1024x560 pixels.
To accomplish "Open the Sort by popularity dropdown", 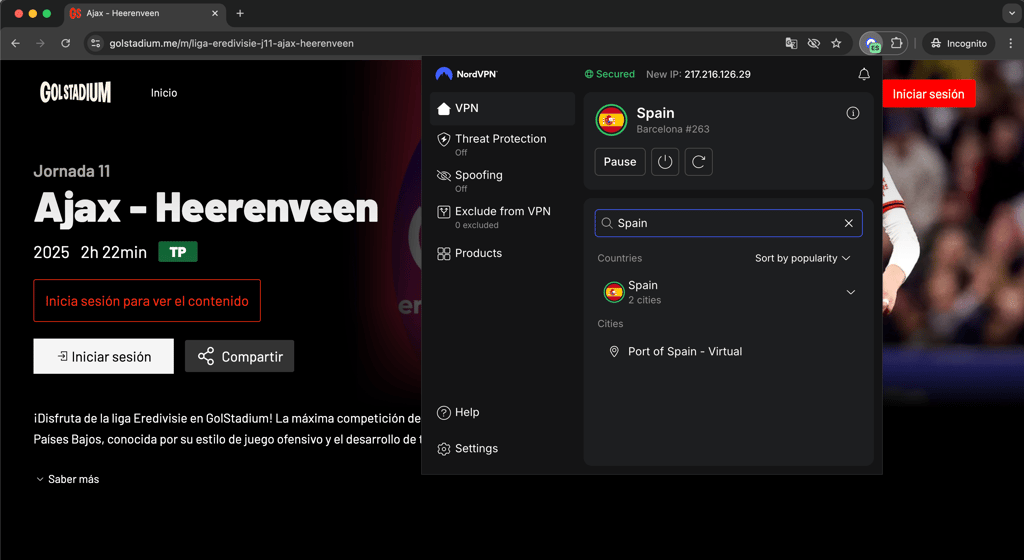I will tap(803, 258).
